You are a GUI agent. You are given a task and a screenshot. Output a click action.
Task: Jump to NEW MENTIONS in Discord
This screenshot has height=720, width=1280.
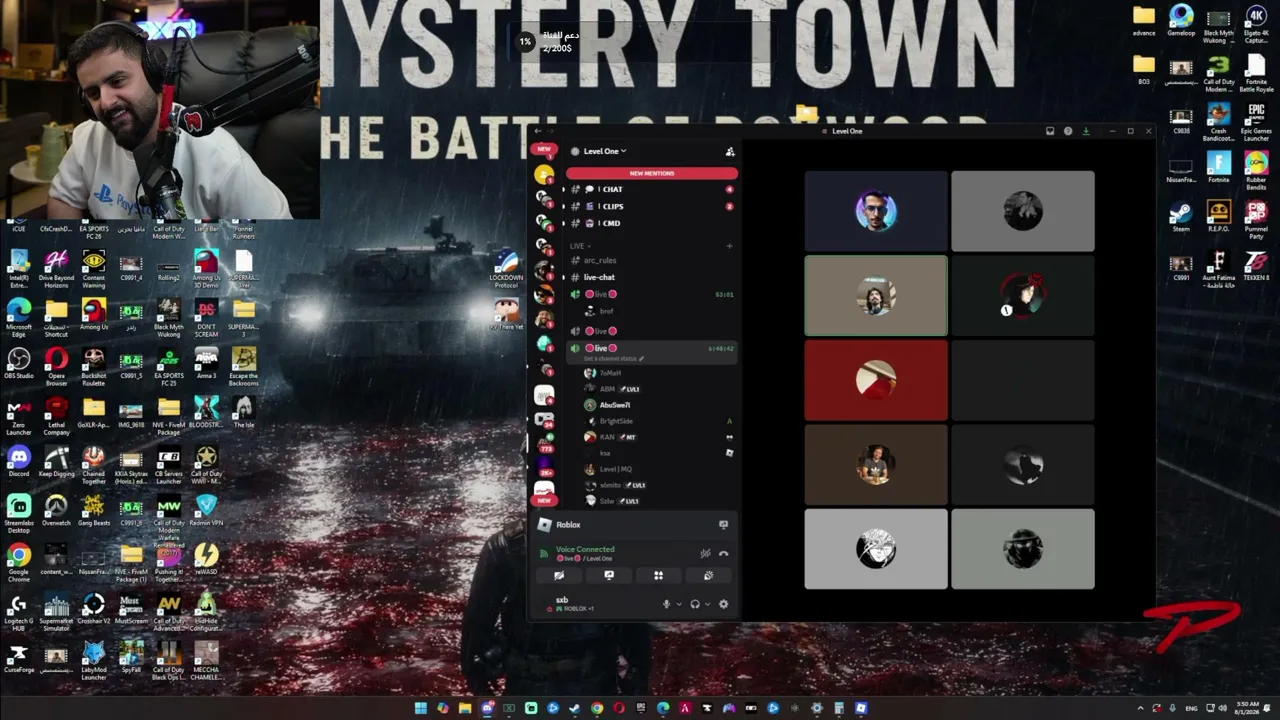click(x=651, y=173)
